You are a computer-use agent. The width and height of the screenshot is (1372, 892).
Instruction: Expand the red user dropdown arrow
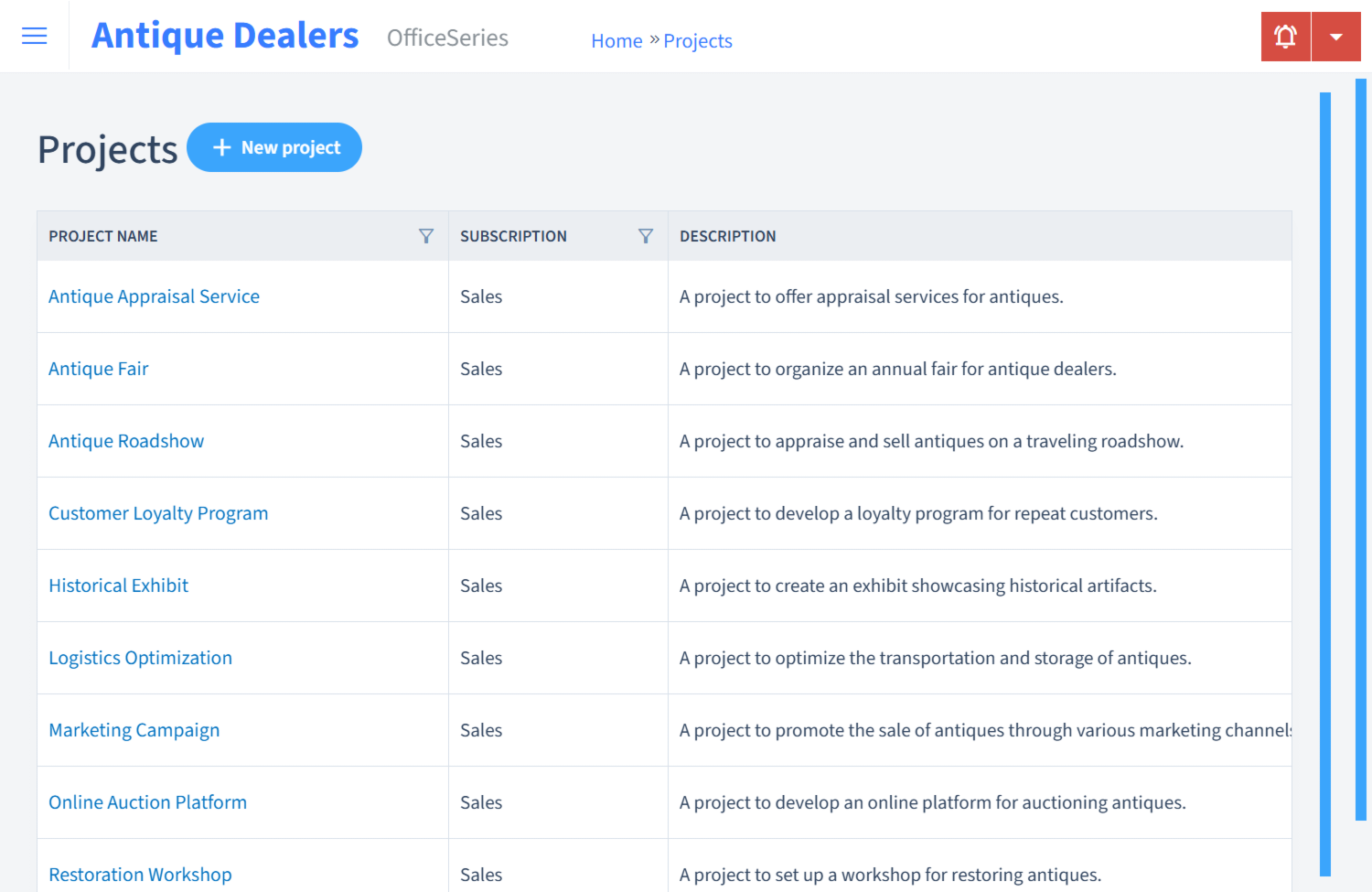[1335, 37]
